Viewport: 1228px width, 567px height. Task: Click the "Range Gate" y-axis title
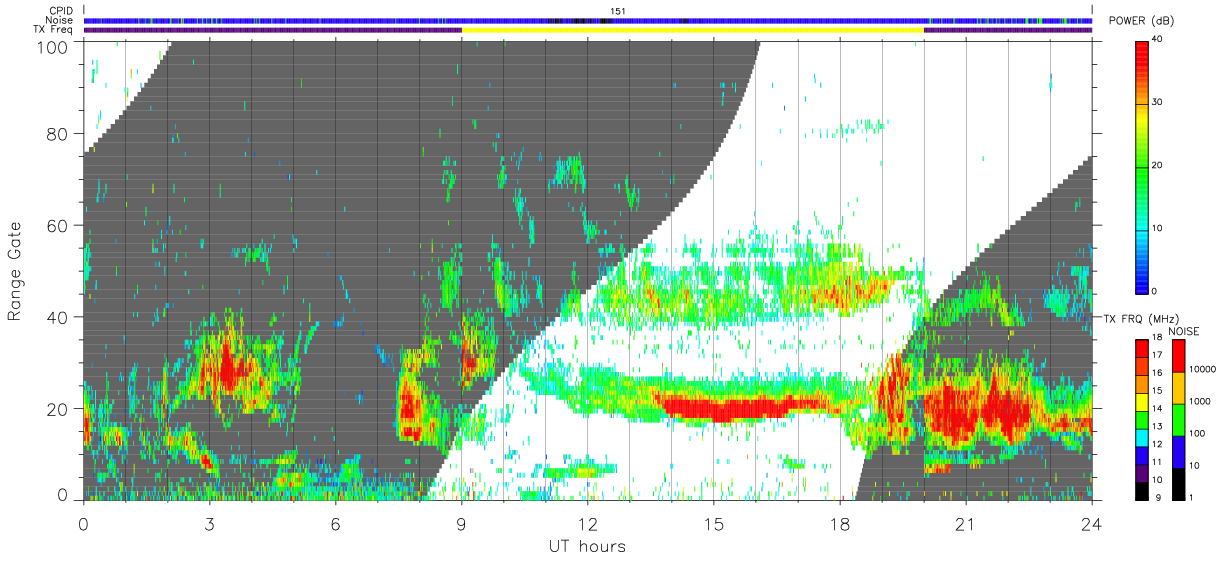[15, 272]
